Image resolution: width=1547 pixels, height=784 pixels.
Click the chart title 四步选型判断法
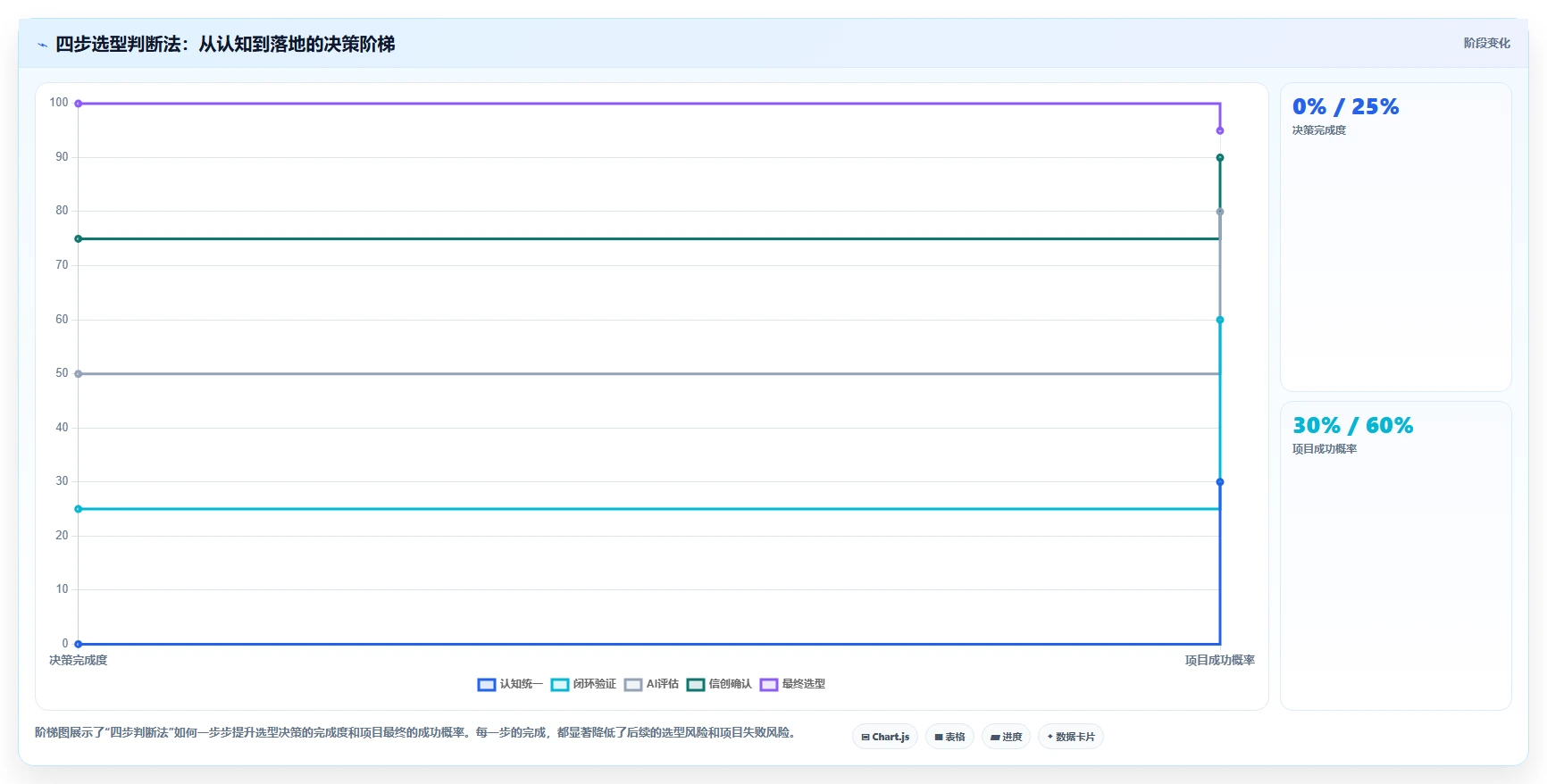[x=225, y=44]
